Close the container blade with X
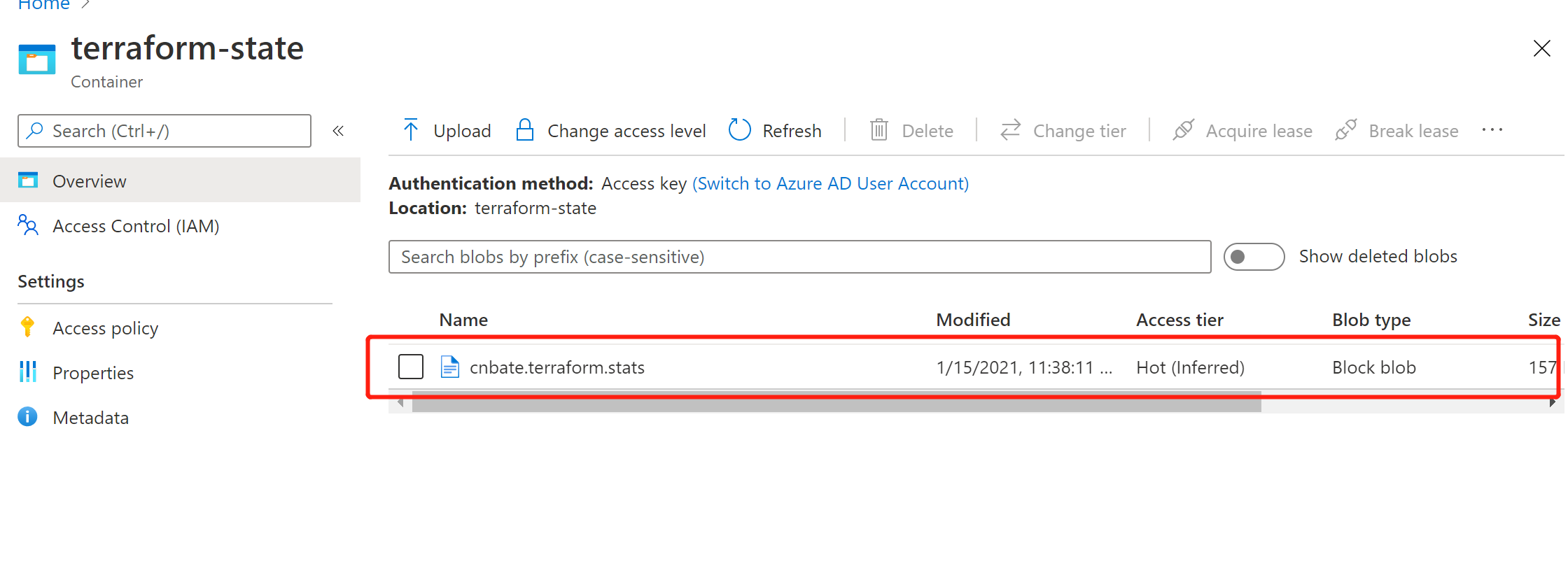Viewport: 1568px width, 587px height. tap(1541, 49)
